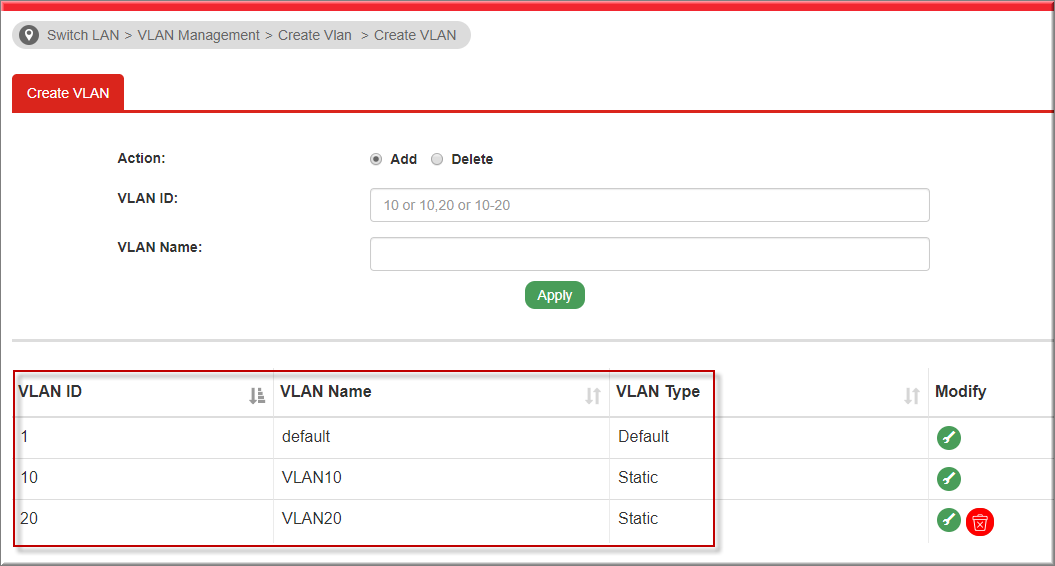1055x566 pixels.
Task: Edit VLAN10 using its wrench icon
Action: (949, 479)
